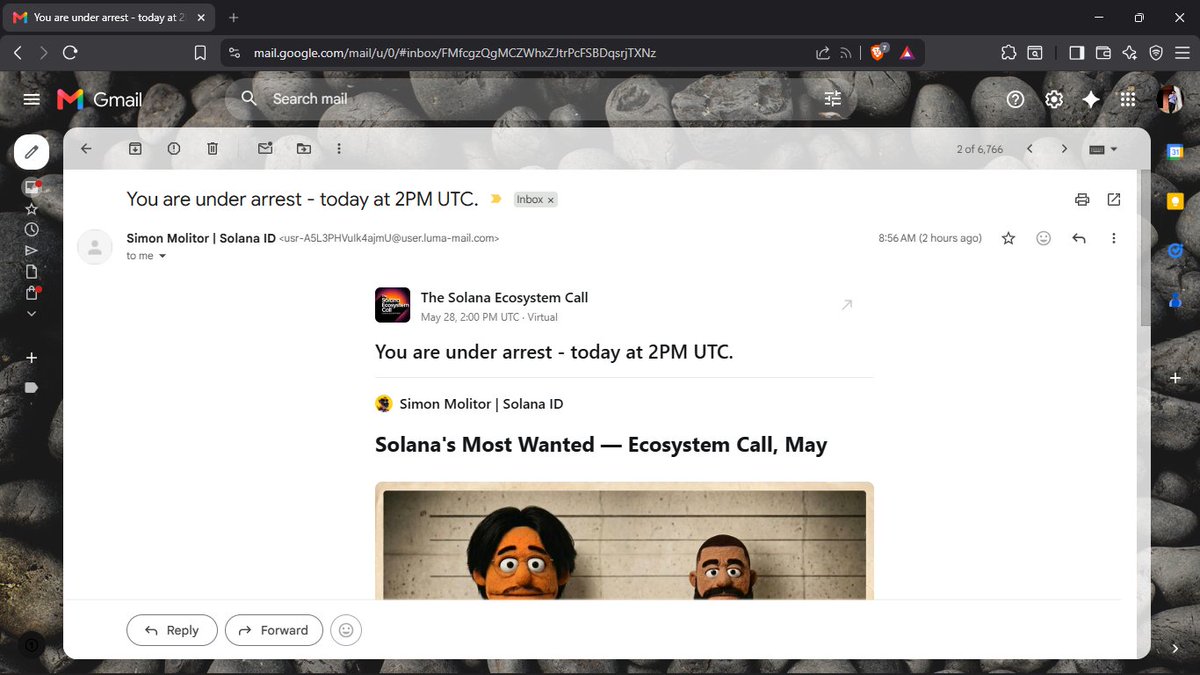The width and height of the screenshot is (1200, 675).
Task: Expand 'to me' recipient details
Action: click(x=162, y=256)
